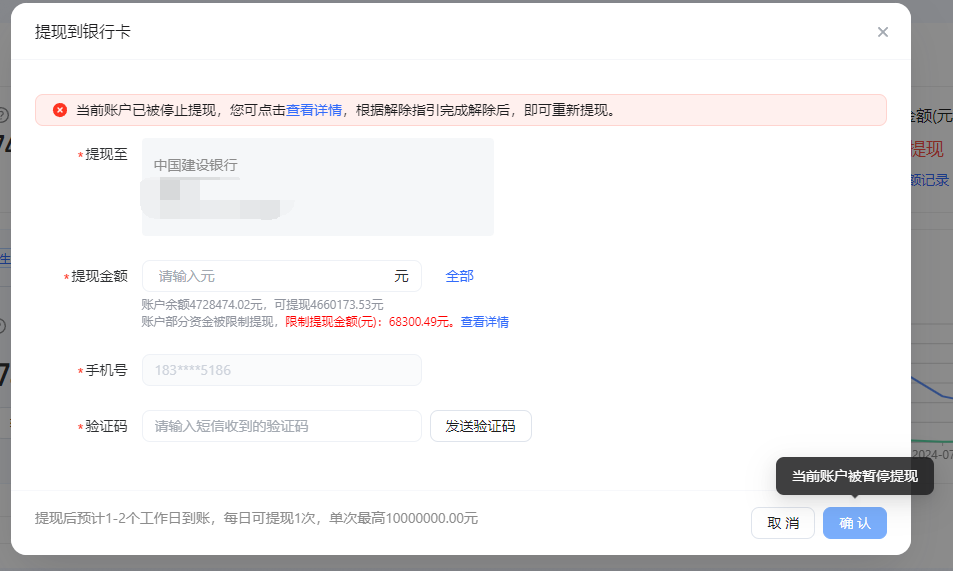Screen dimensions: 953x571
Task: Click the 当前账户被暂停提现 tooltip
Action: (x=855, y=476)
